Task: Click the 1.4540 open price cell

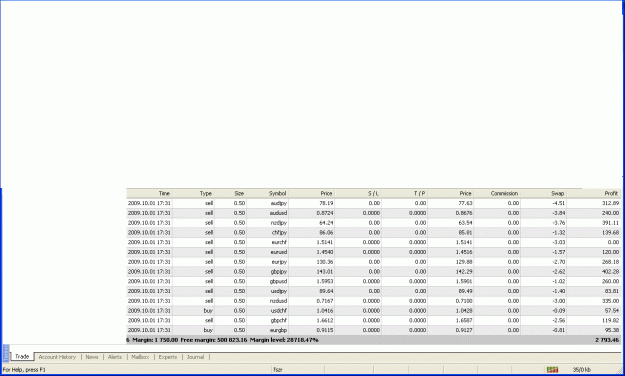Action: pos(325,252)
